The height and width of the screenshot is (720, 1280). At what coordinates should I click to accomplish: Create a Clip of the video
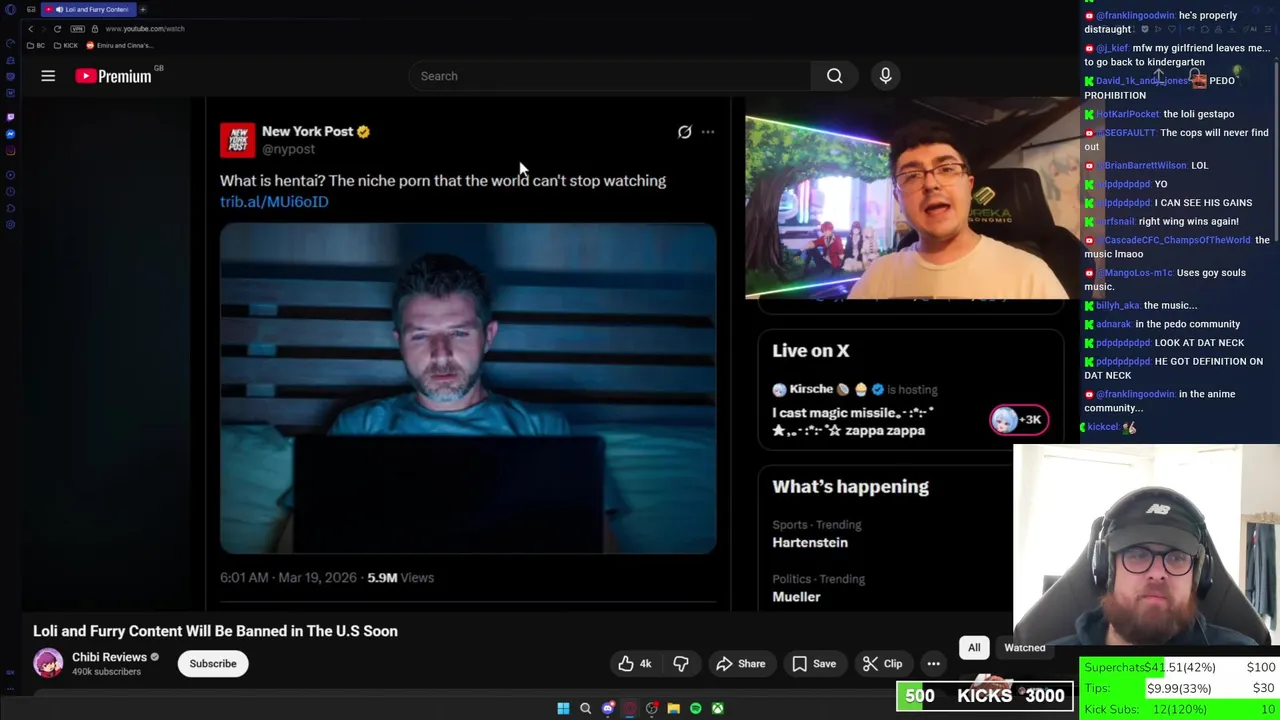pyautogui.click(x=883, y=664)
